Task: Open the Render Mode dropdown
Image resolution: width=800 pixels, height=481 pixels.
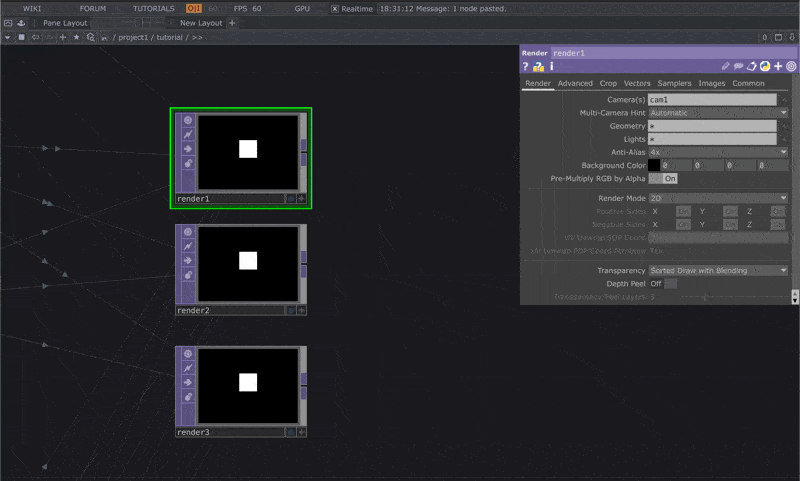Action: pos(718,198)
